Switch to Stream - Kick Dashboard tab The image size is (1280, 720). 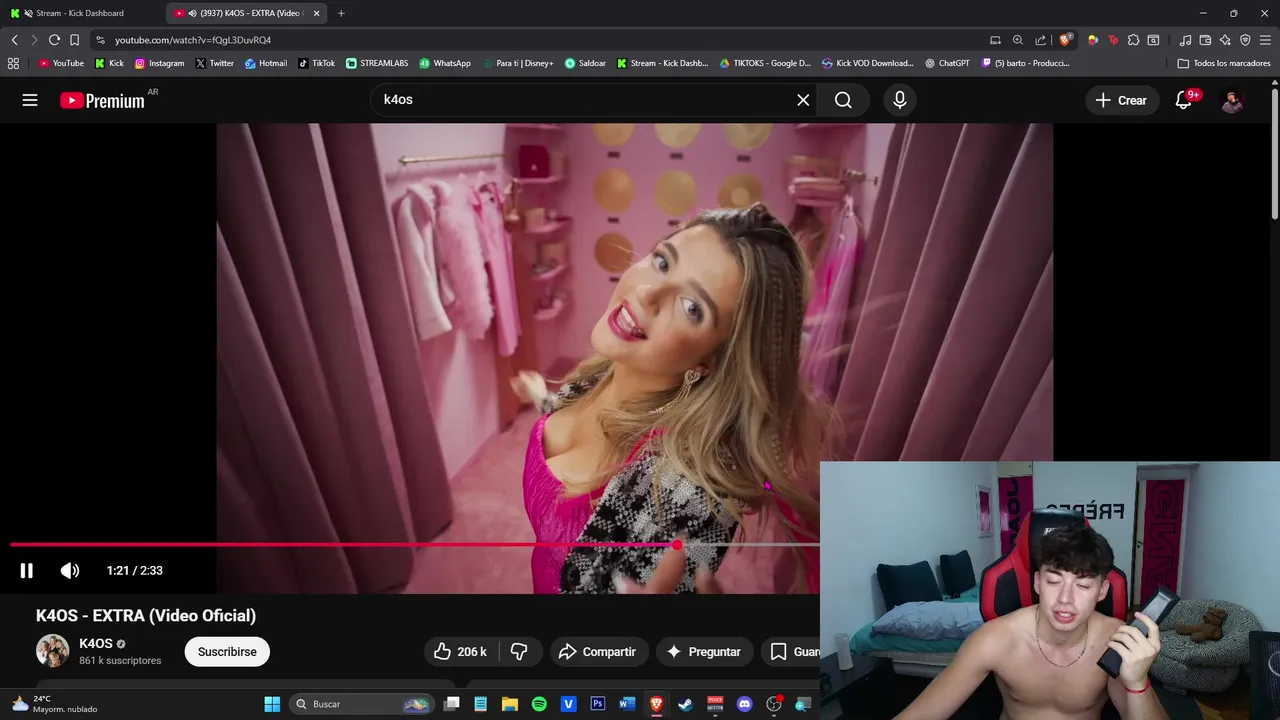coord(80,13)
